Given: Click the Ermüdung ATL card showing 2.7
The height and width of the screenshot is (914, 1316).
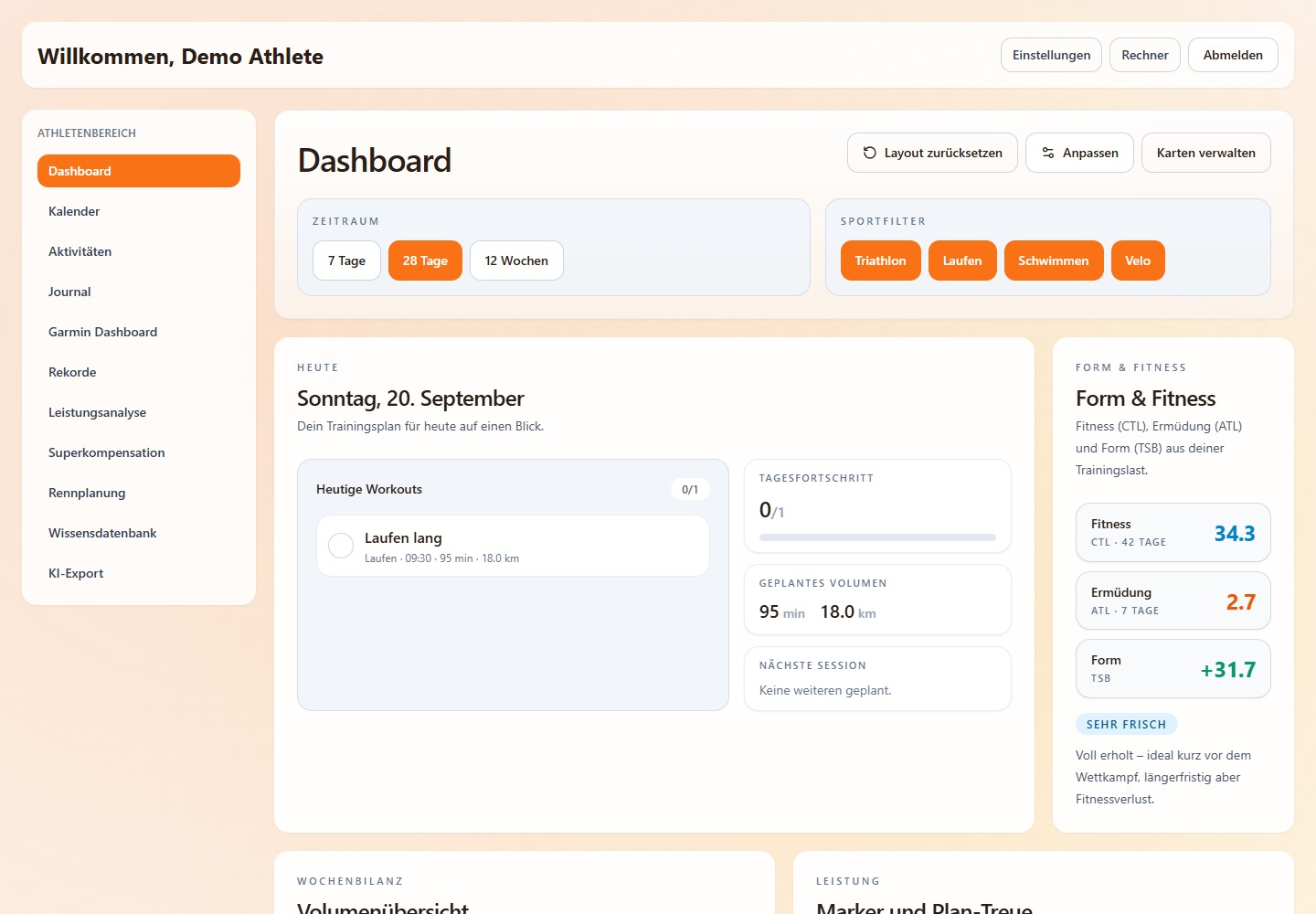Looking at the screenshot, I should [1173, 600].
